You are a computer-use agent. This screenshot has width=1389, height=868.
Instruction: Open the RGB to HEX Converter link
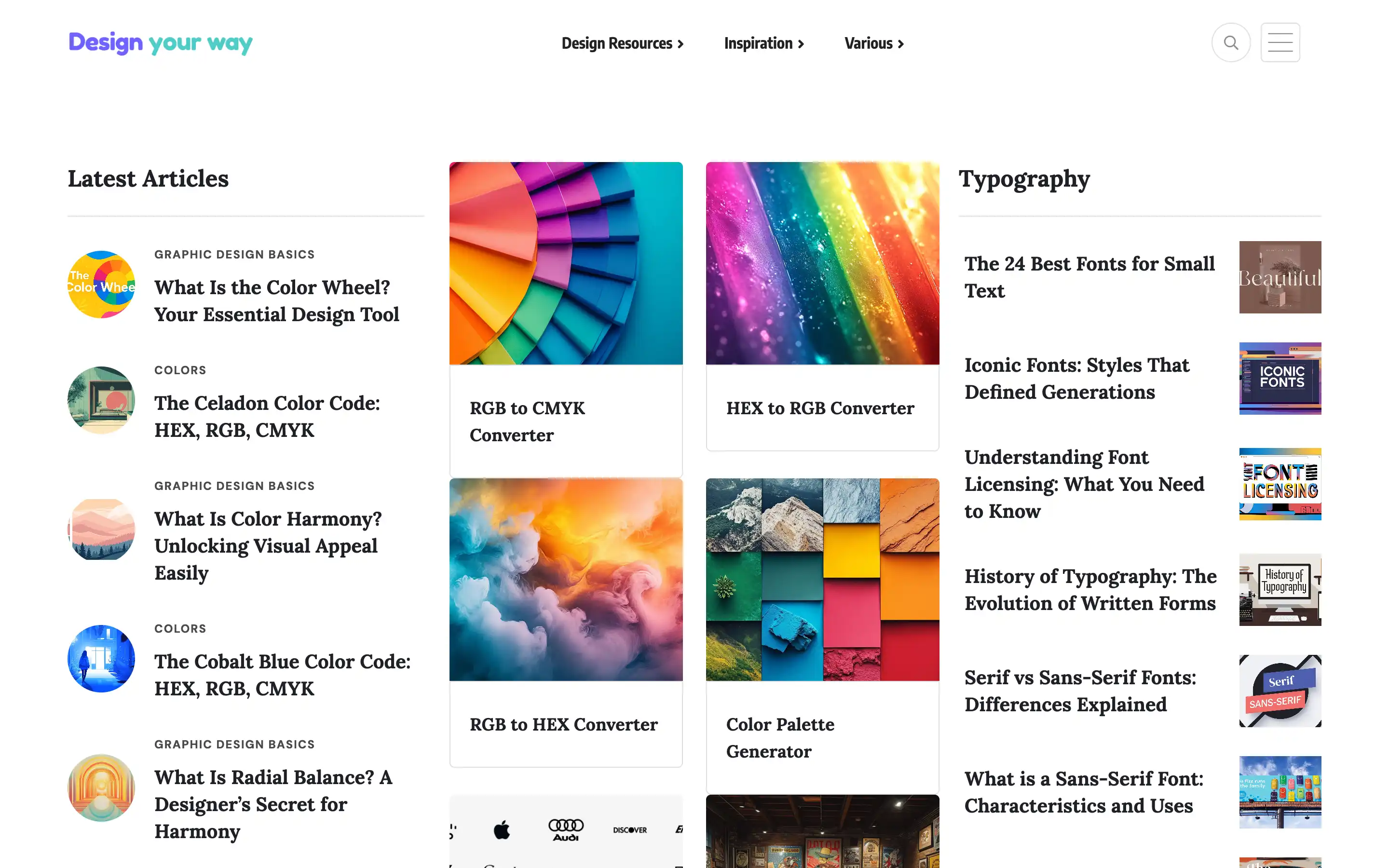(564, 724)
